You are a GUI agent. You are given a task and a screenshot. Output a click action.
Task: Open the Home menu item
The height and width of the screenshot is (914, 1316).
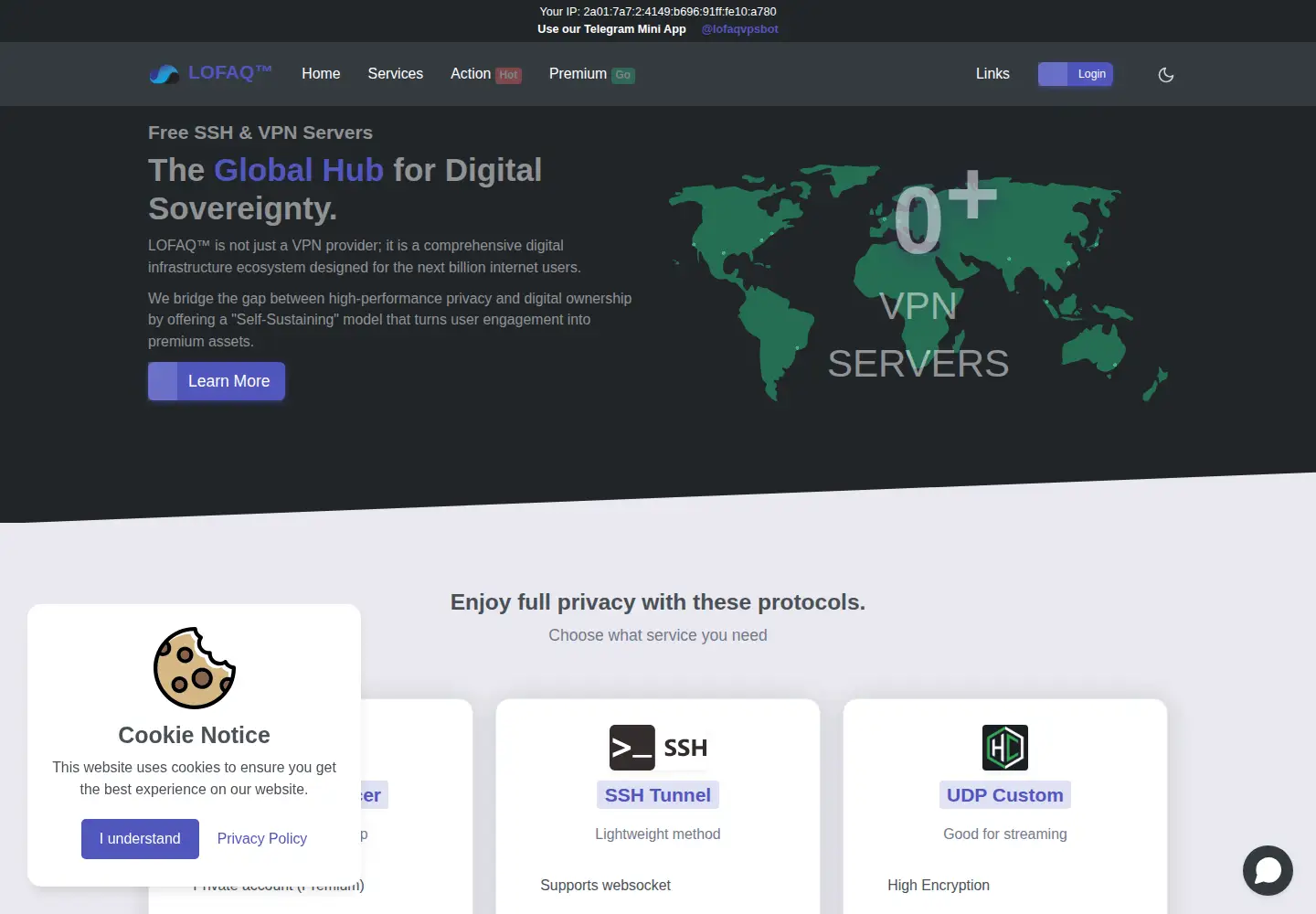pos(321,74)
